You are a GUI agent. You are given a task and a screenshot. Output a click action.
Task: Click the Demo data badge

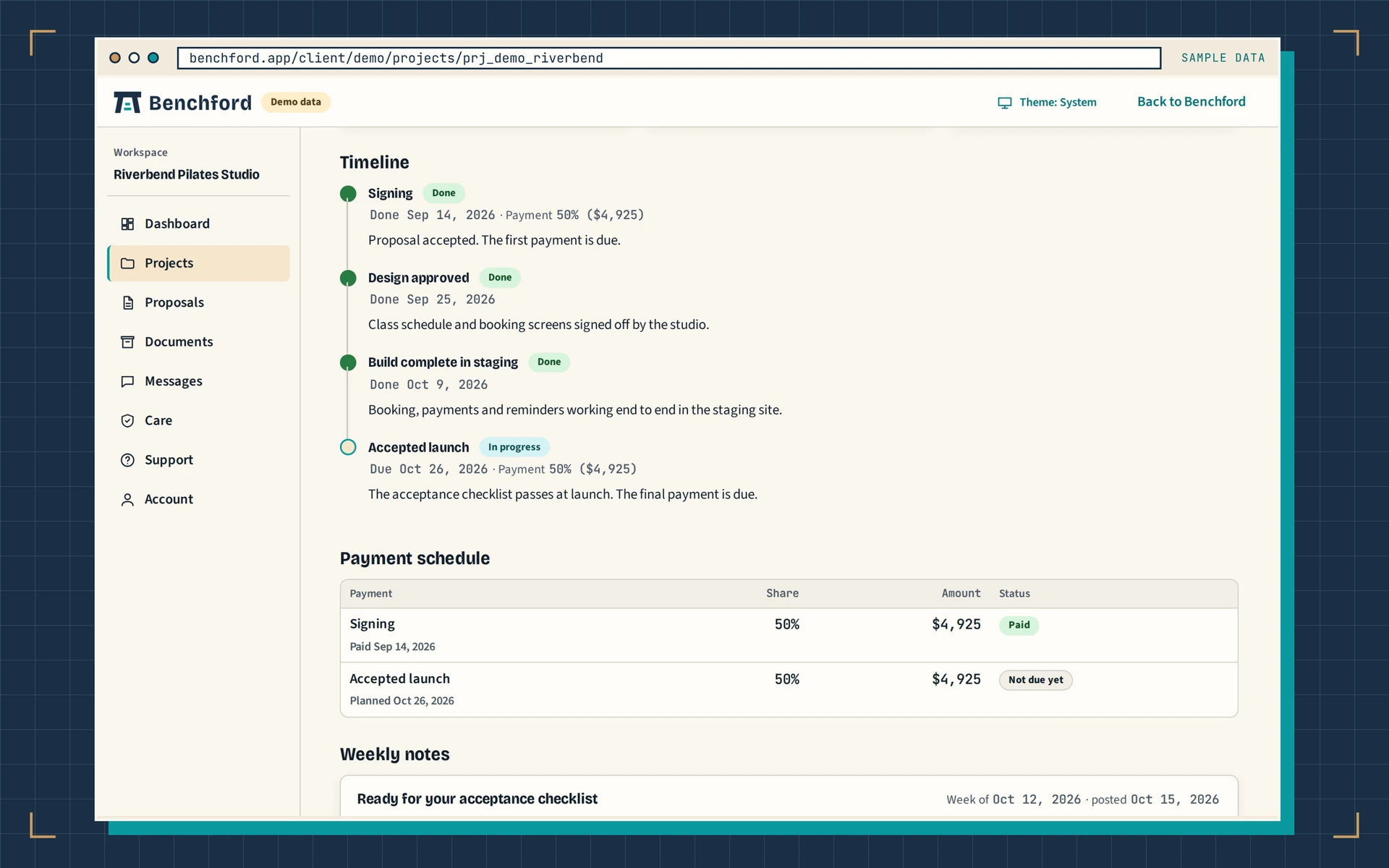pos(296,102)
